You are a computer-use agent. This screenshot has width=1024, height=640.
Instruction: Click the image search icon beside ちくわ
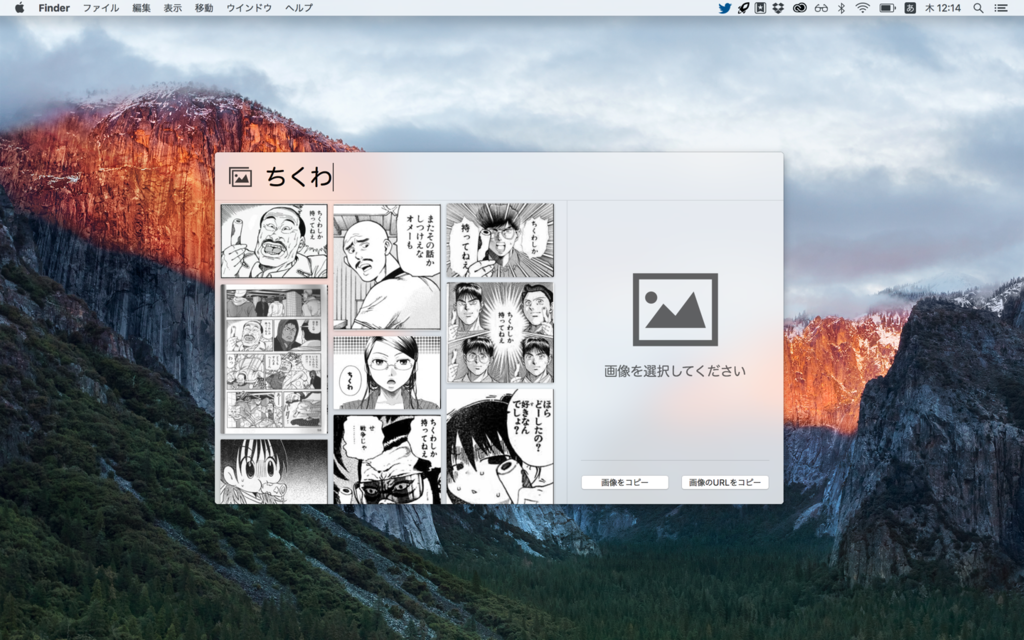point(240,177)
